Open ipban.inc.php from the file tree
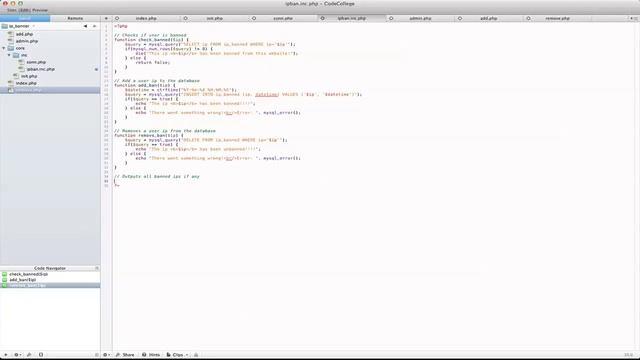The height and width of the screenshot is (360, 640). pos(40,69)
